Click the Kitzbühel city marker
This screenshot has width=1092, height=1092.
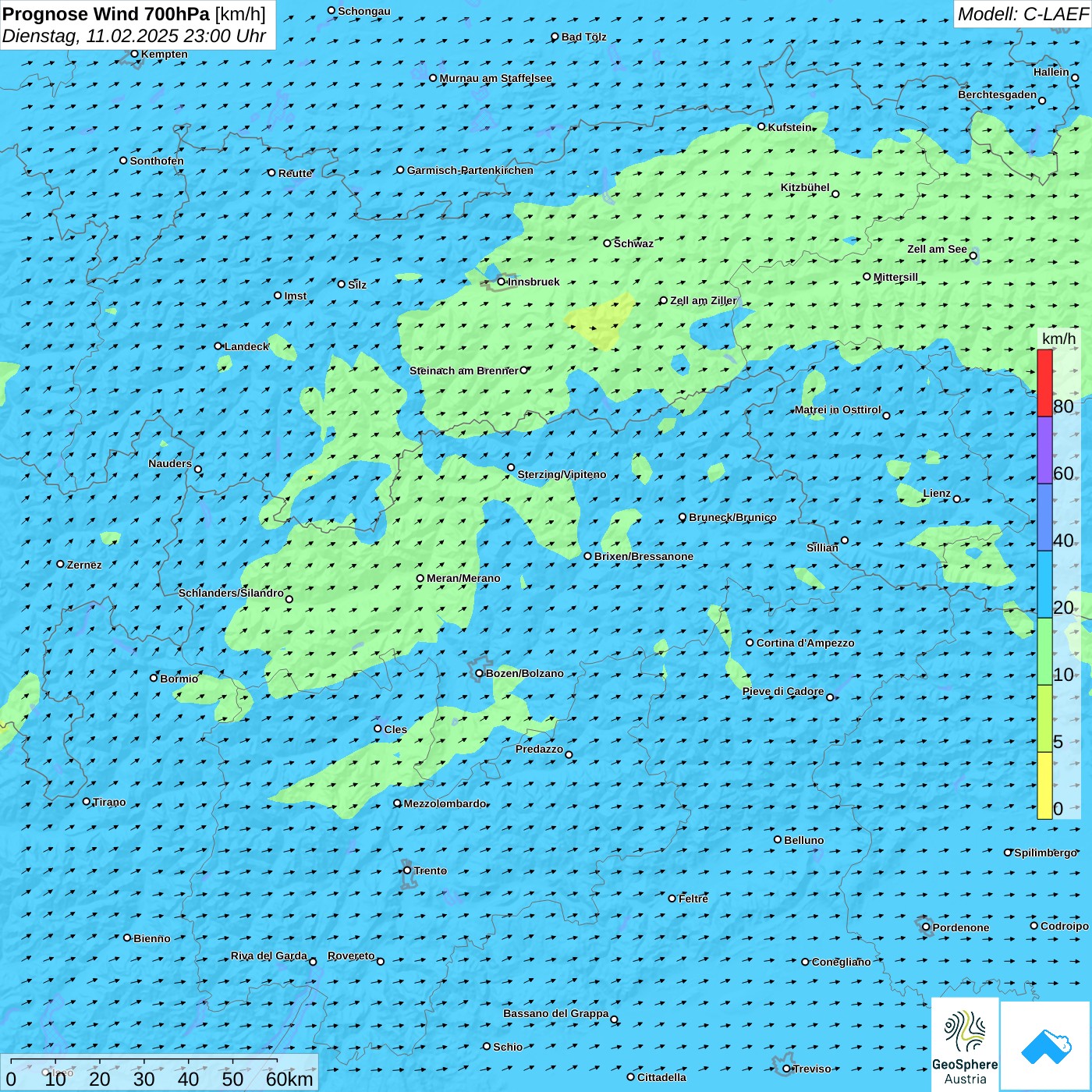[835, 194]
